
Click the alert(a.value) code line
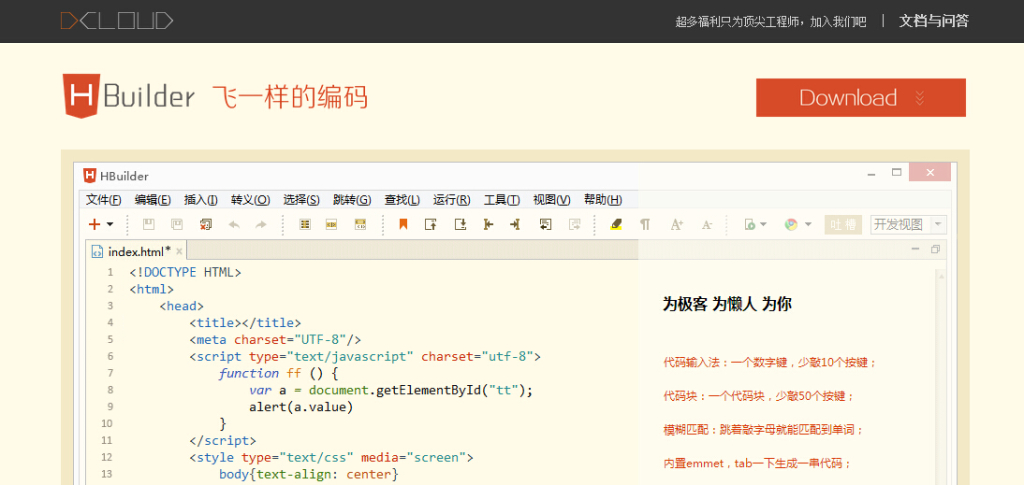pos(301,407)
